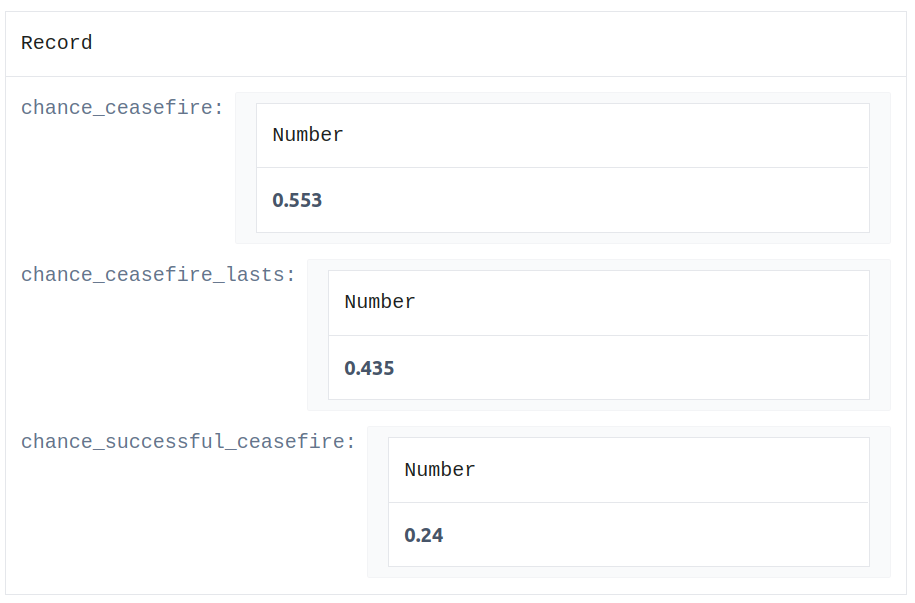Select the value 0.24
Screen dimensions: 915x603
click(x=424, y=535)
